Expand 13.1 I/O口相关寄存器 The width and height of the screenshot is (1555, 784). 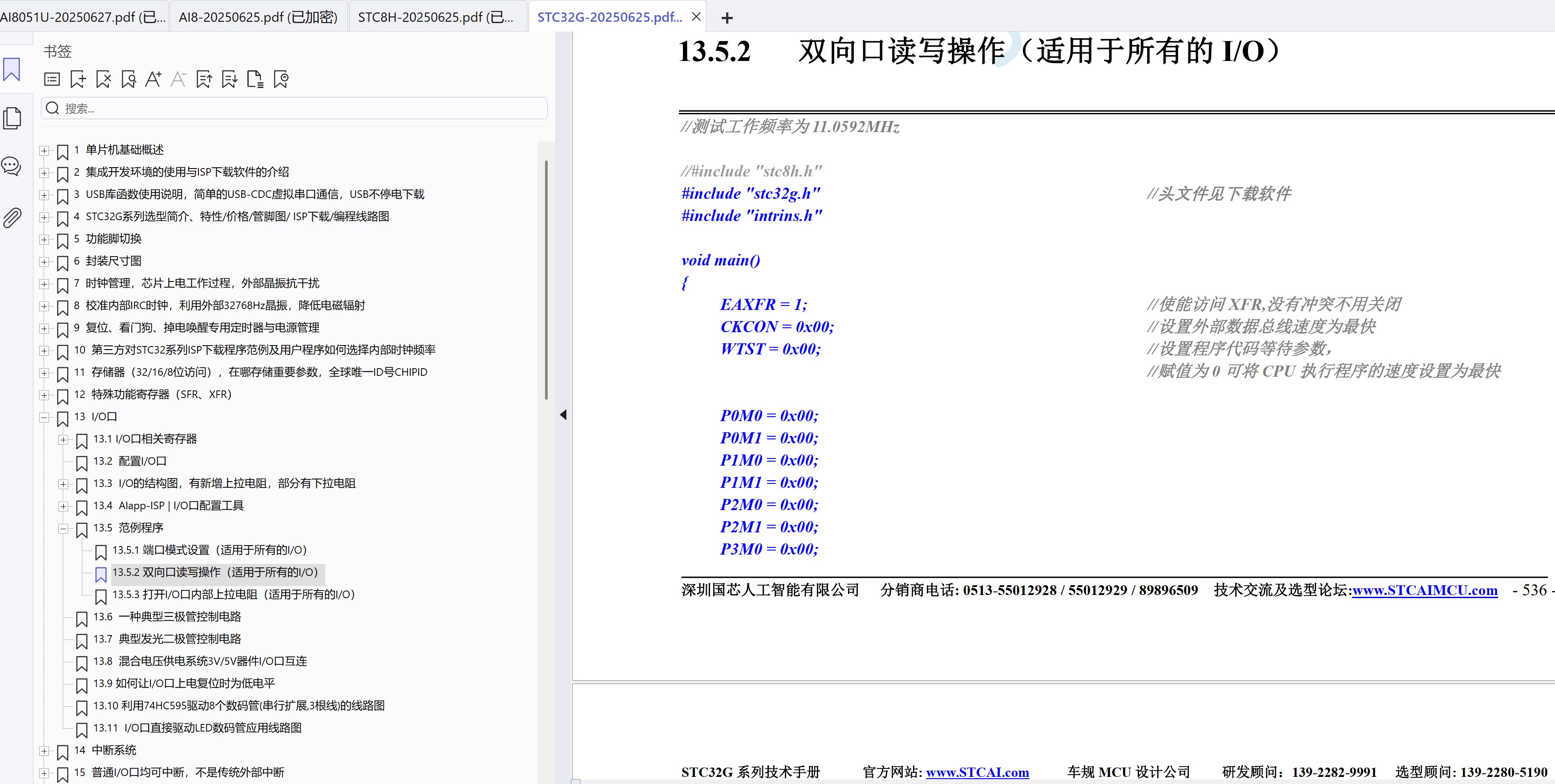point(63,439)
